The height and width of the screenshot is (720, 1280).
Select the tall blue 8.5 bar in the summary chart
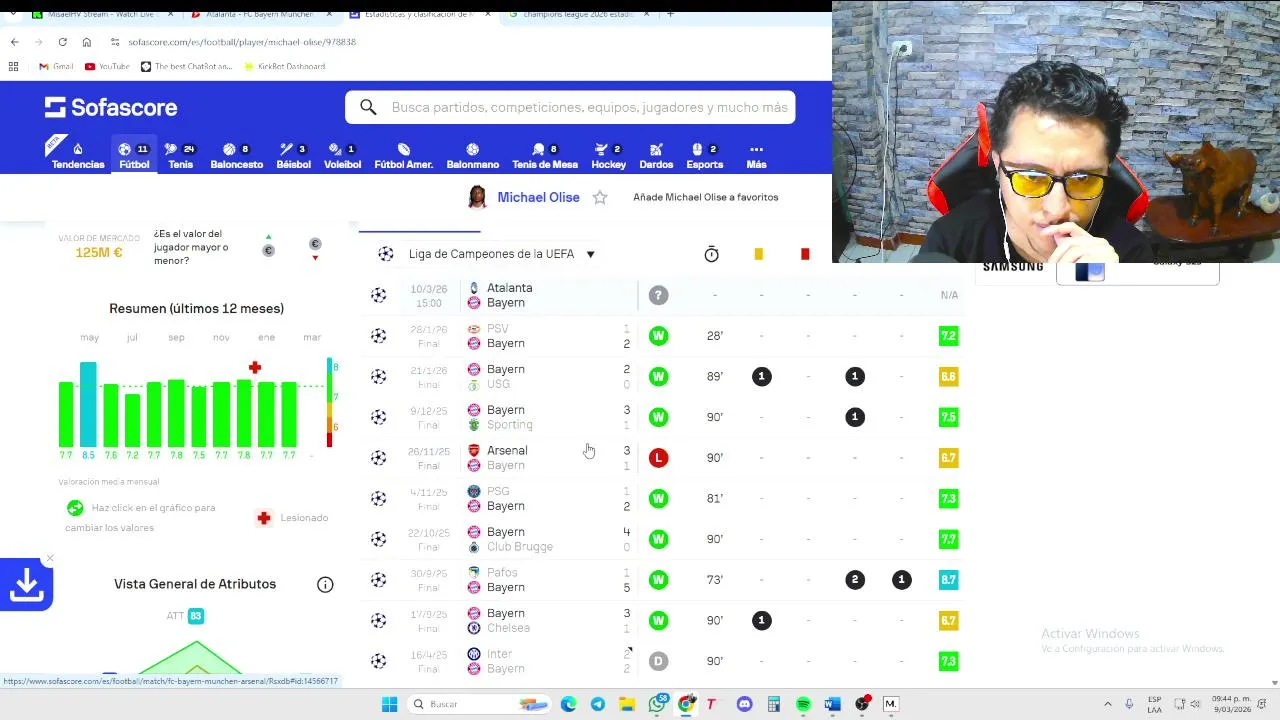coord(88,404)
